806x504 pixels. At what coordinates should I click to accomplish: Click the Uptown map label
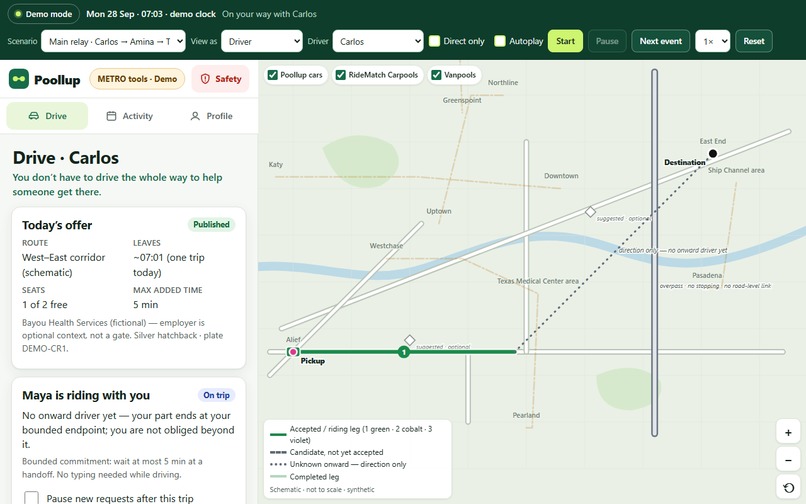pos(438,211)
